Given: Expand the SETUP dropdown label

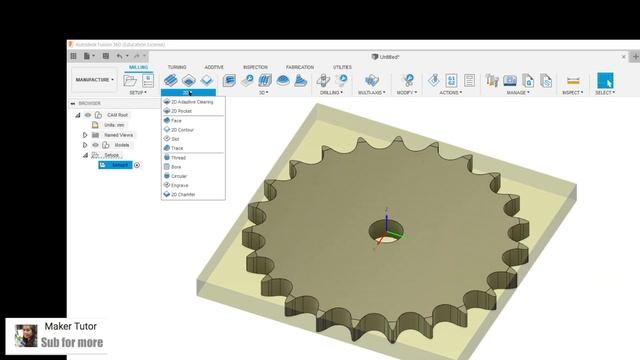Looking at the screenshot, I should tap(138, 93).
